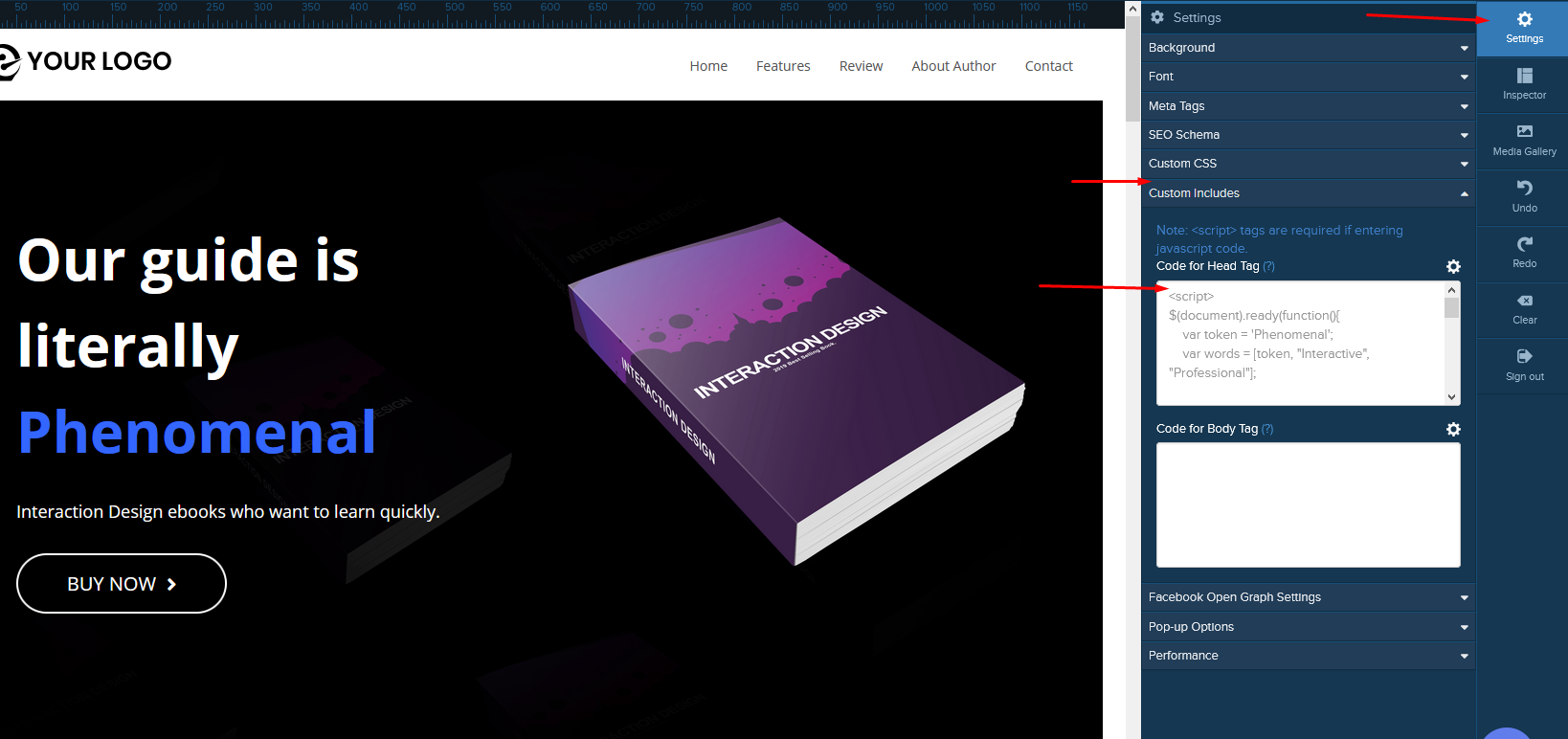Screen dimensions: 1568x739
Task: Clear the page content
Action: [x=1524, y=309]
